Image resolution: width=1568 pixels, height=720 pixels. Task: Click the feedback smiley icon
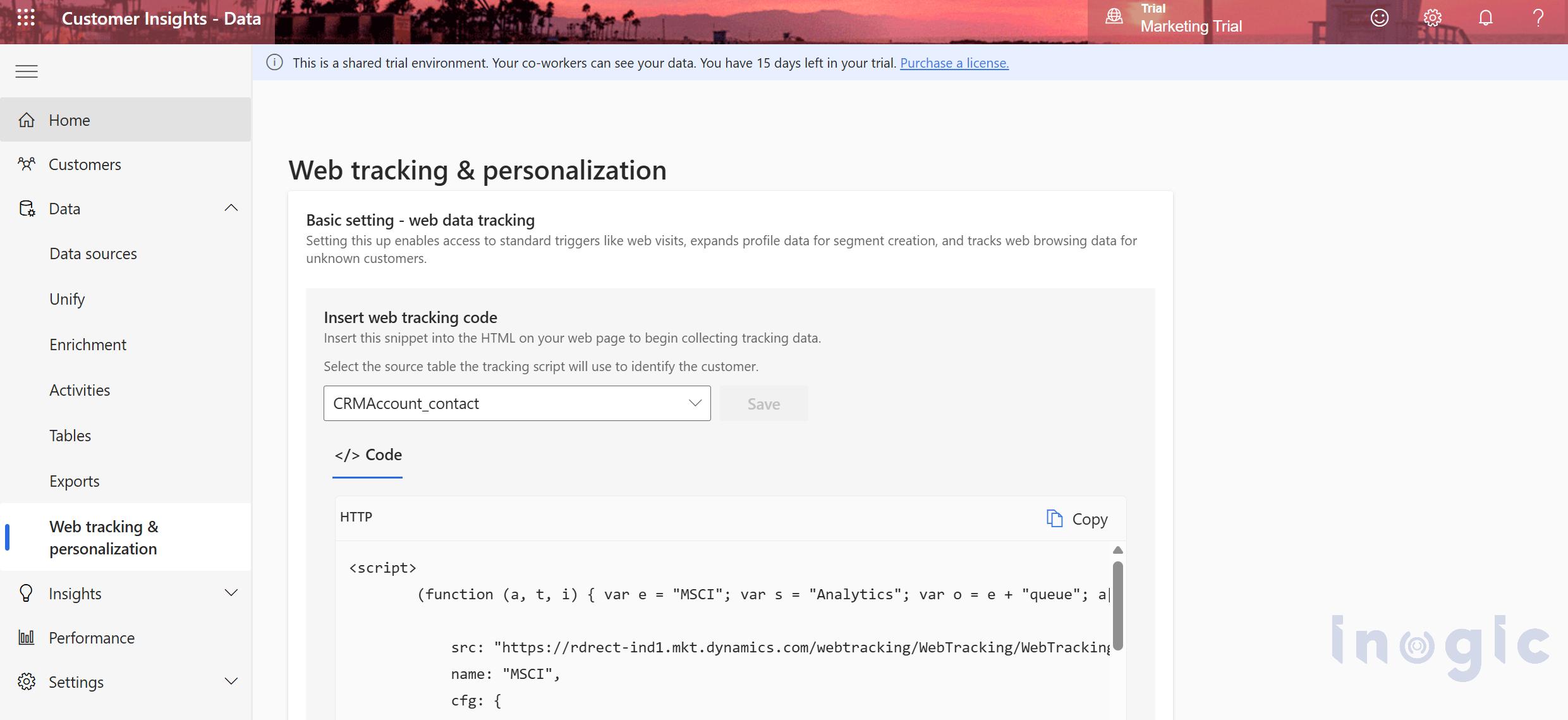click(x=1379, y=18)
